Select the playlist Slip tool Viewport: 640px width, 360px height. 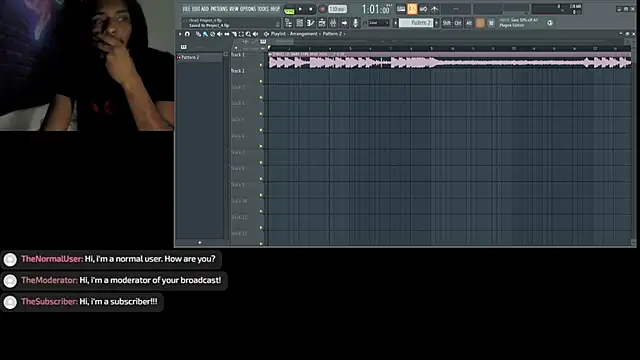tap(227, 34)
